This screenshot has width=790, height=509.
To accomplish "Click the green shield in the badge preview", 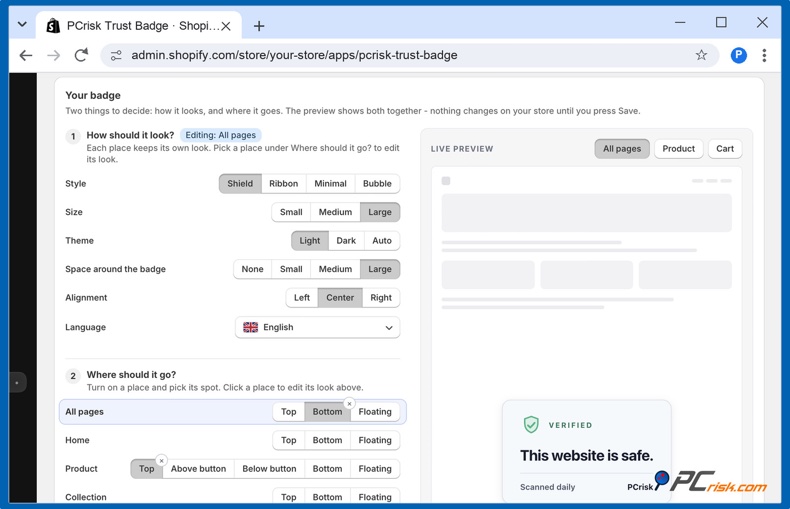I will pos(531,424).
